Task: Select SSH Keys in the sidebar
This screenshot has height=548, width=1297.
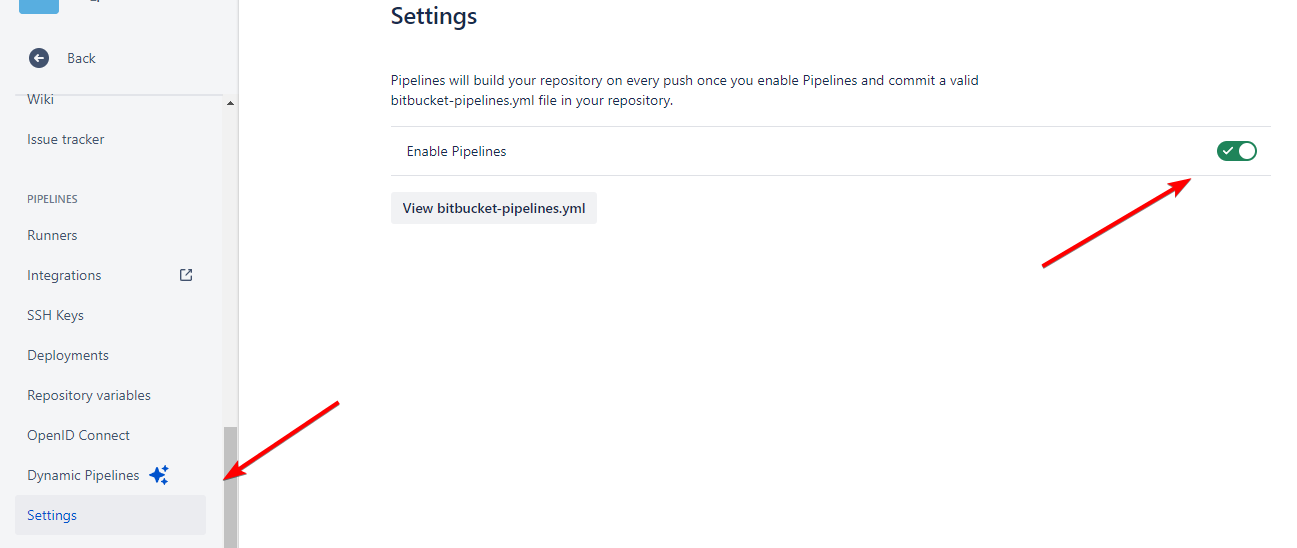Action: [x=55, y=315]
